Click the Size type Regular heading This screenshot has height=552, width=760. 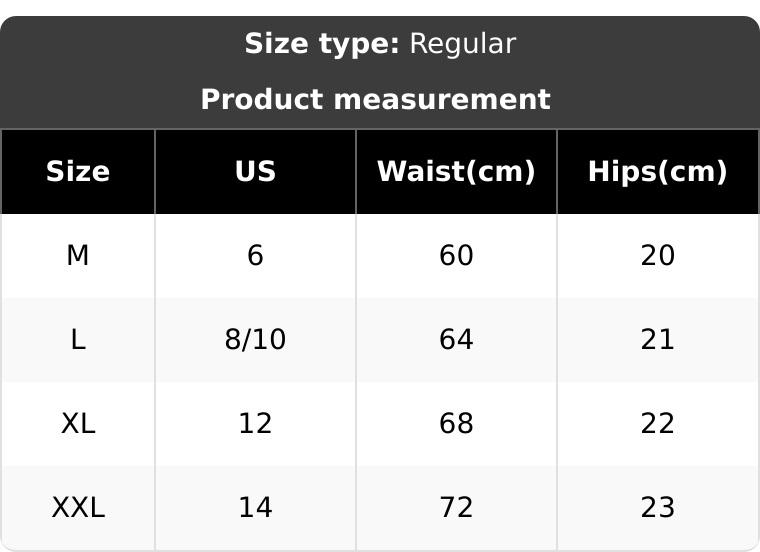coord(380,44)
